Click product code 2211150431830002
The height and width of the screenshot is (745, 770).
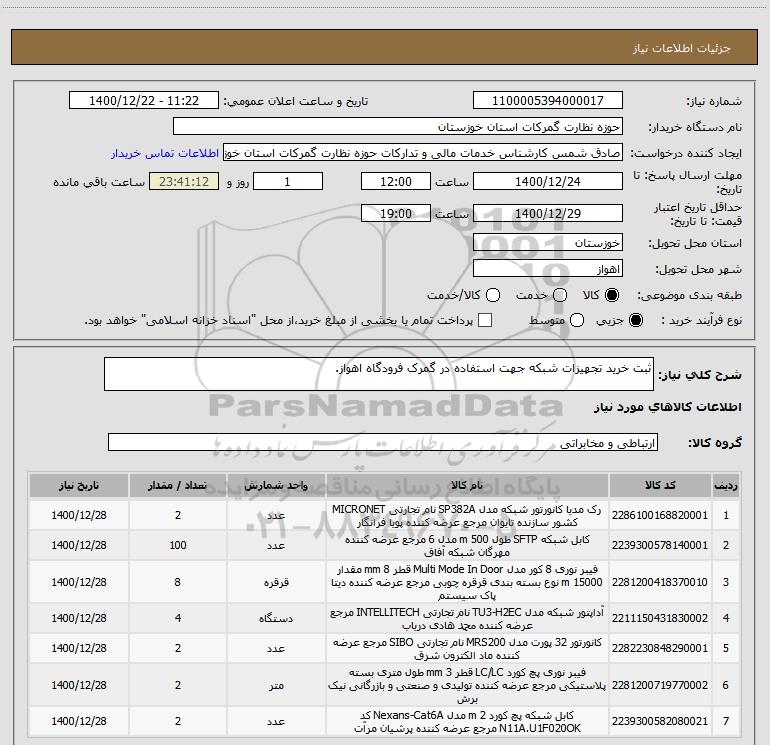coord(660,618)
